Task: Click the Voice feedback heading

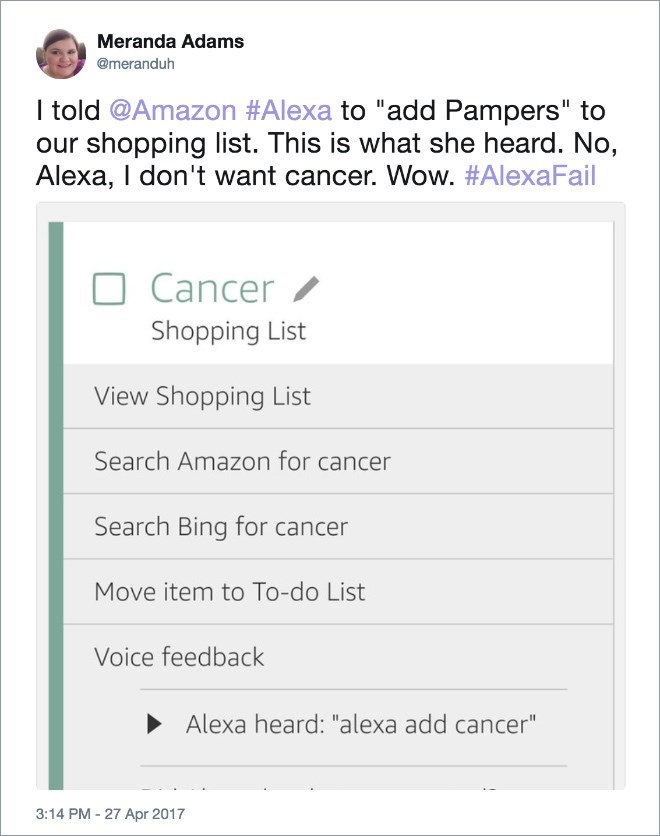Action: (x=179, y=657)
